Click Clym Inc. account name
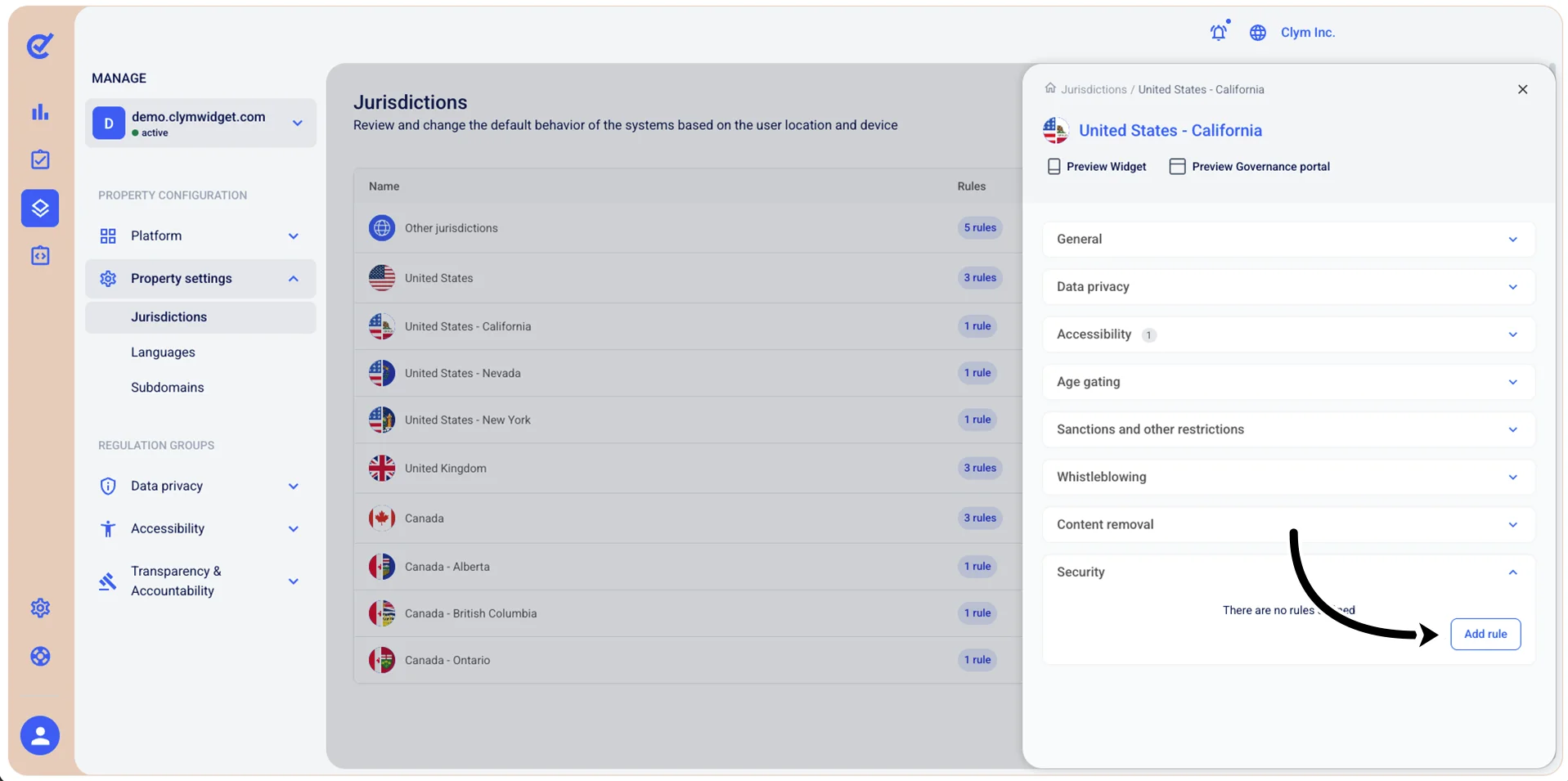This screenshot has width=1568, height=781. click(x=1308, y=33)
